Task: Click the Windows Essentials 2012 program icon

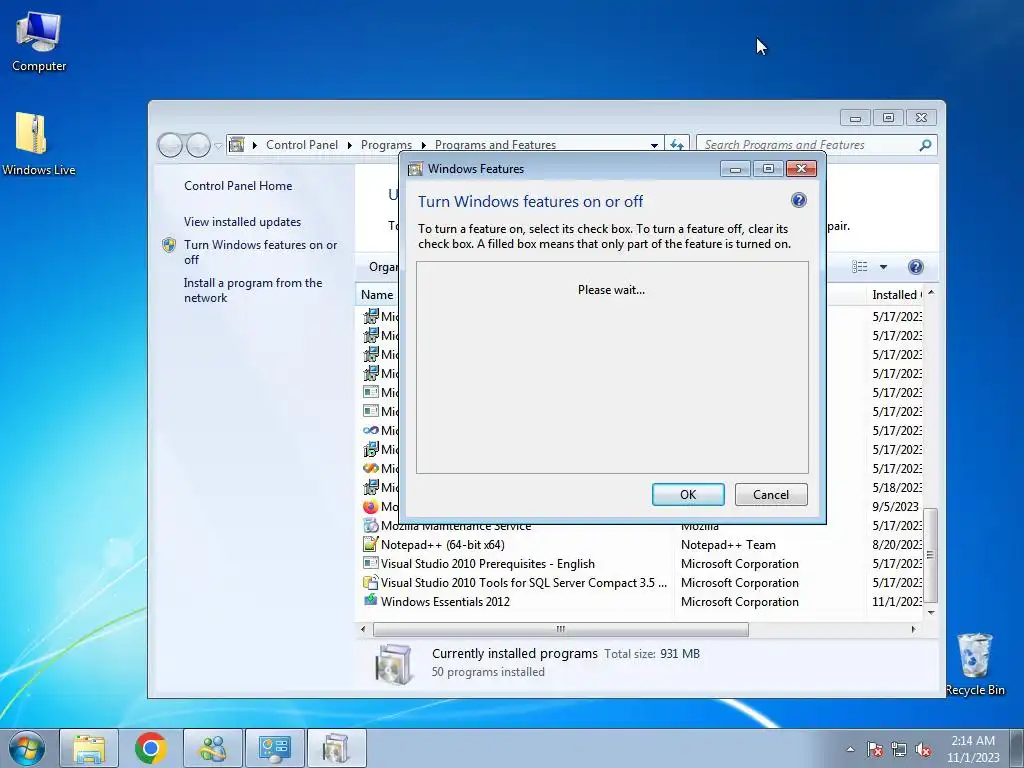Action: [370, 600]
